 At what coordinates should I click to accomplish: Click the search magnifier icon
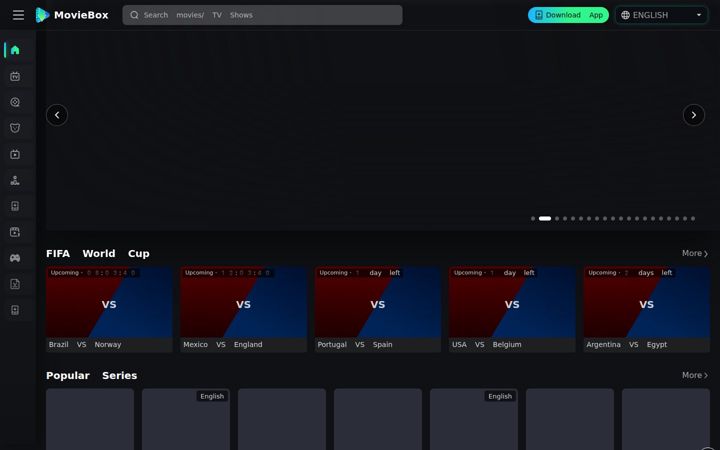134,15
